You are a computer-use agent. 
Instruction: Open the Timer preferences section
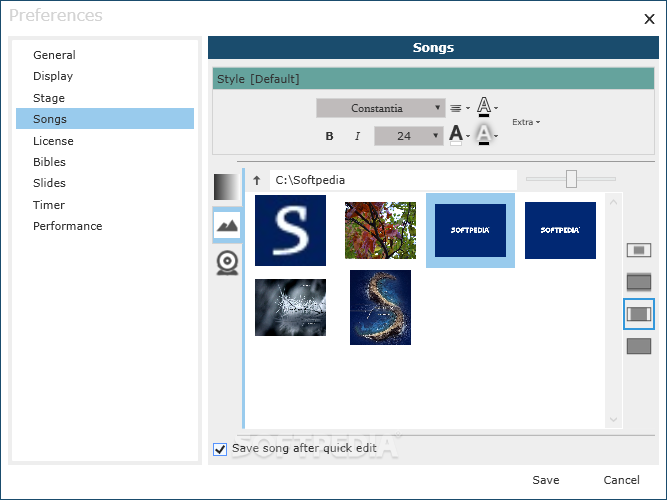pos(105,205)
